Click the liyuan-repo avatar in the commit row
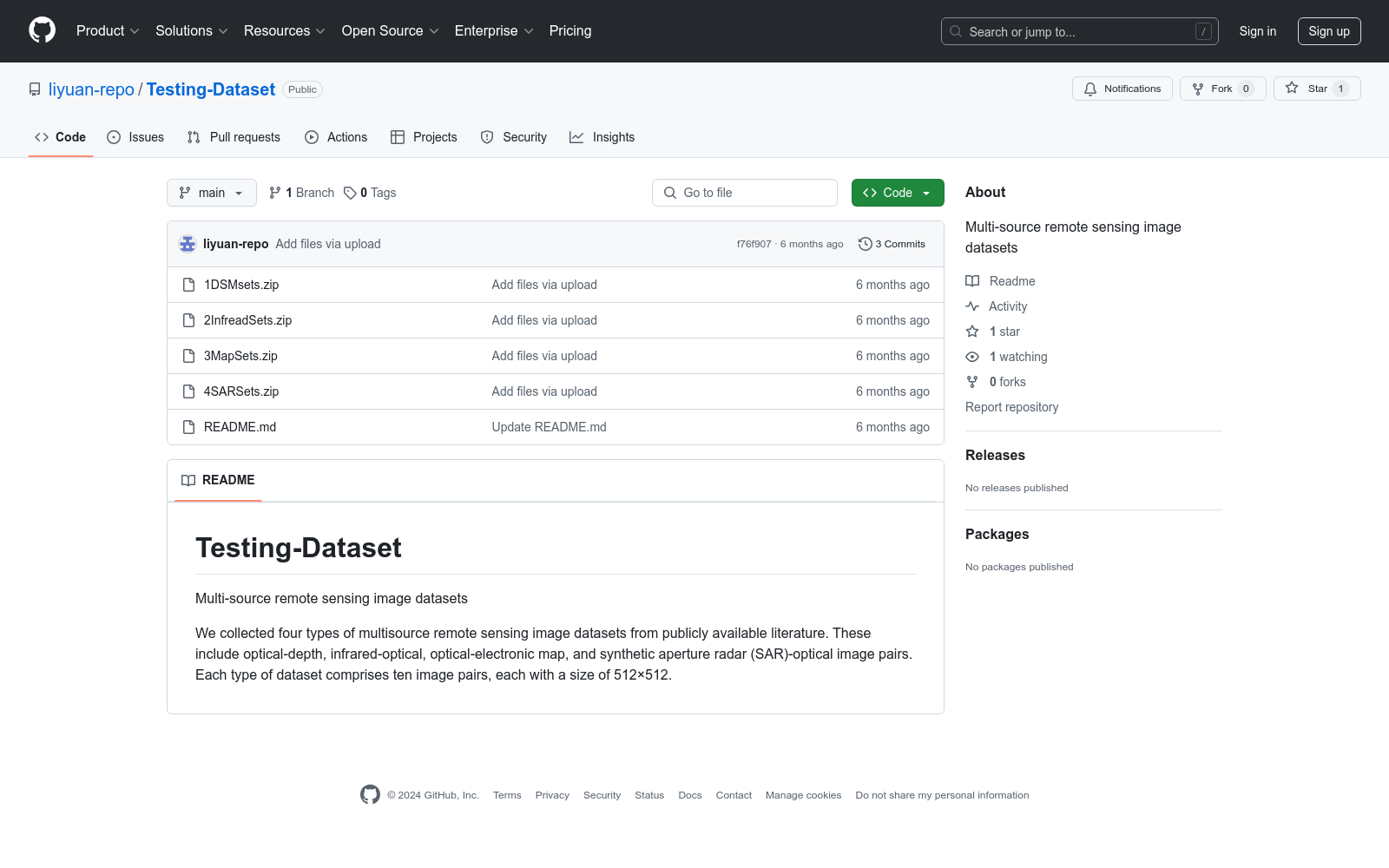 coord(188,244)
